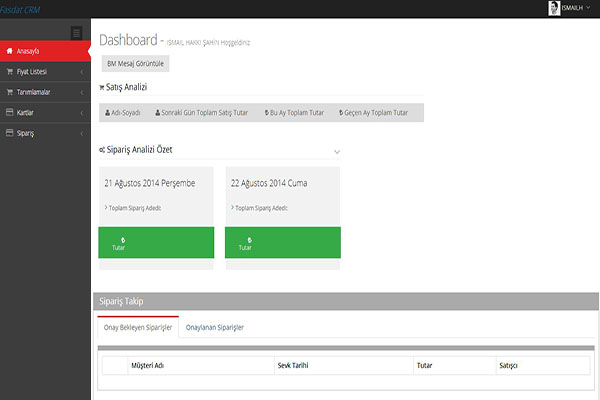Viewport: 600px width, 400px height.
Task: Open the ISMAILH user dropdown arrow
Action: coord(588,8)
